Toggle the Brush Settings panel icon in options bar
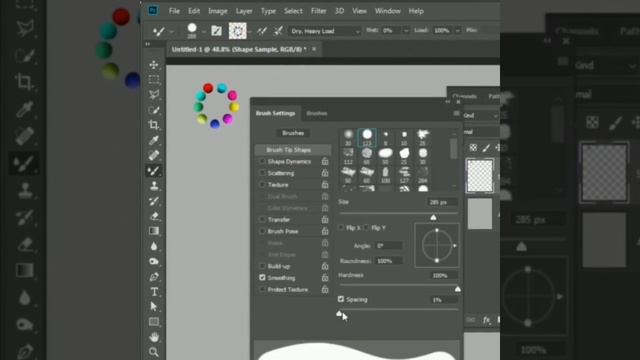Viewport: 640px width, 360px height. (216, 31)
